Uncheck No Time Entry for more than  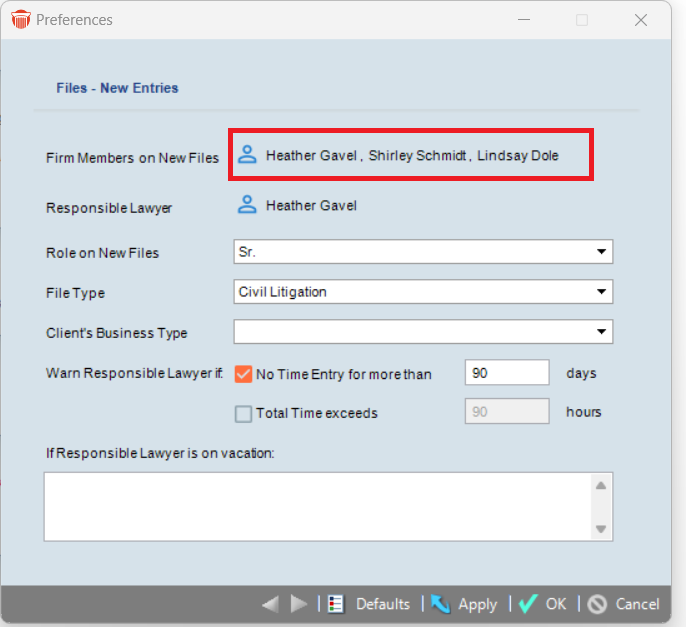click(x=243, y=374)
